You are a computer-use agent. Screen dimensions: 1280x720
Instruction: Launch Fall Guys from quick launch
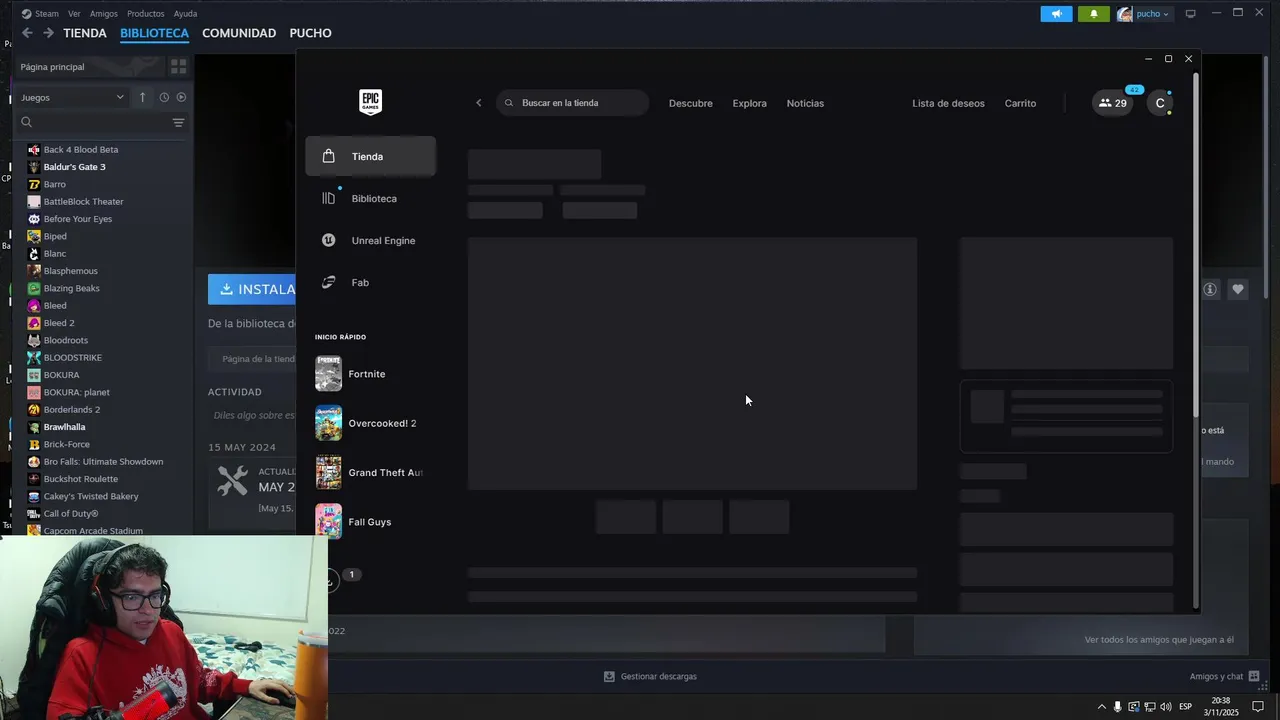pyautogui.click(x=370, y=522)
